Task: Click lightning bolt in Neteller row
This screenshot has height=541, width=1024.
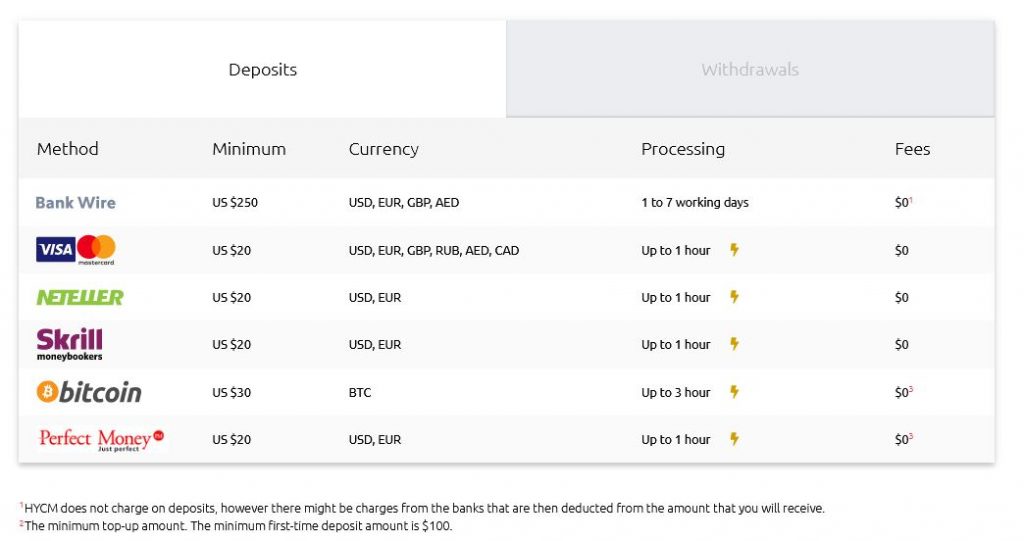Action: click(734, 297)
